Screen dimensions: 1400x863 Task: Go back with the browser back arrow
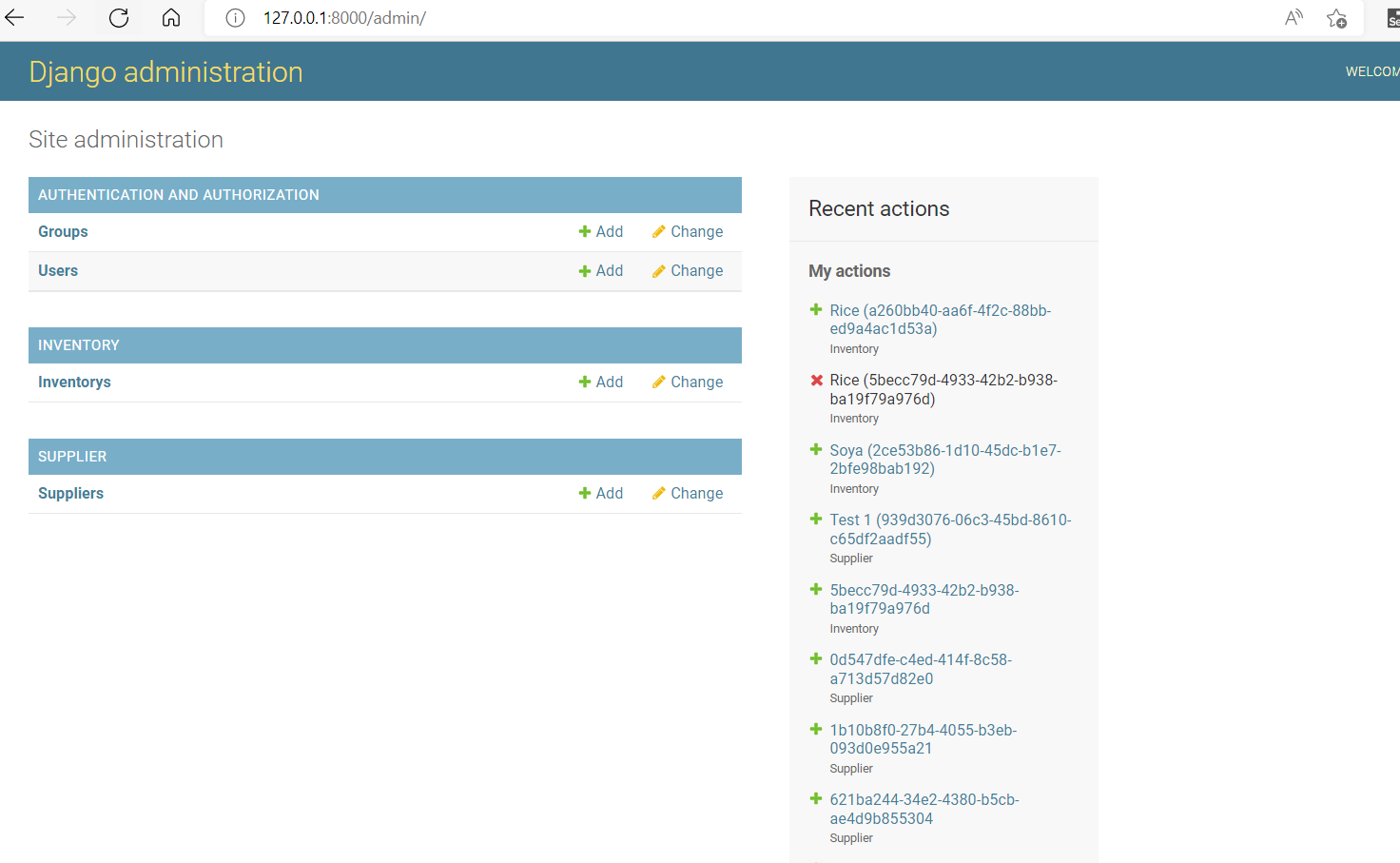[x=15, y=18]
